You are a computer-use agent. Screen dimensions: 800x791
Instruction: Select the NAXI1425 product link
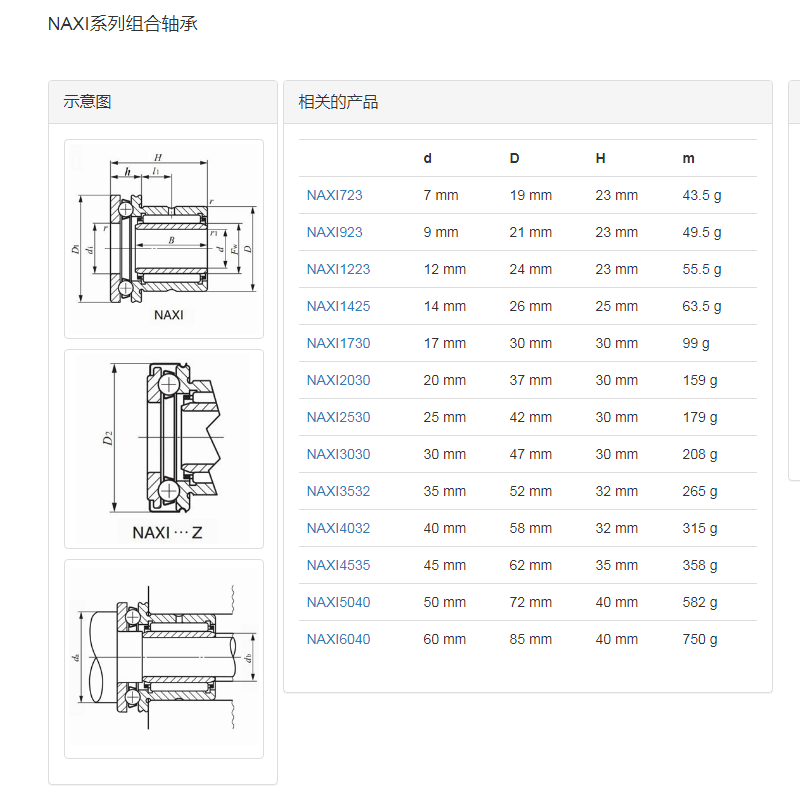pos(338,306)
